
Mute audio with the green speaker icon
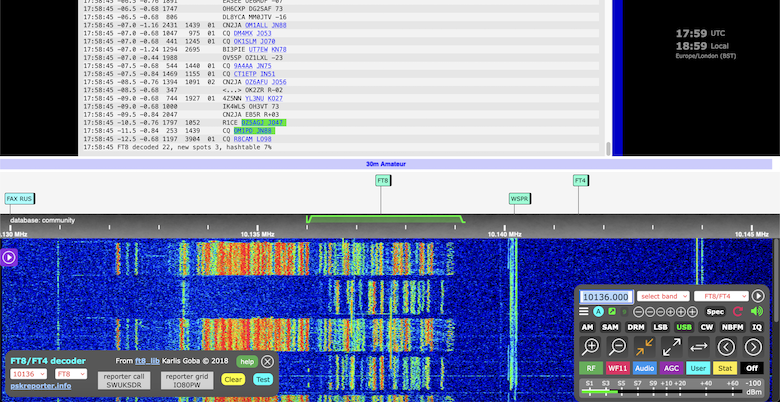(x=756, y=312)
